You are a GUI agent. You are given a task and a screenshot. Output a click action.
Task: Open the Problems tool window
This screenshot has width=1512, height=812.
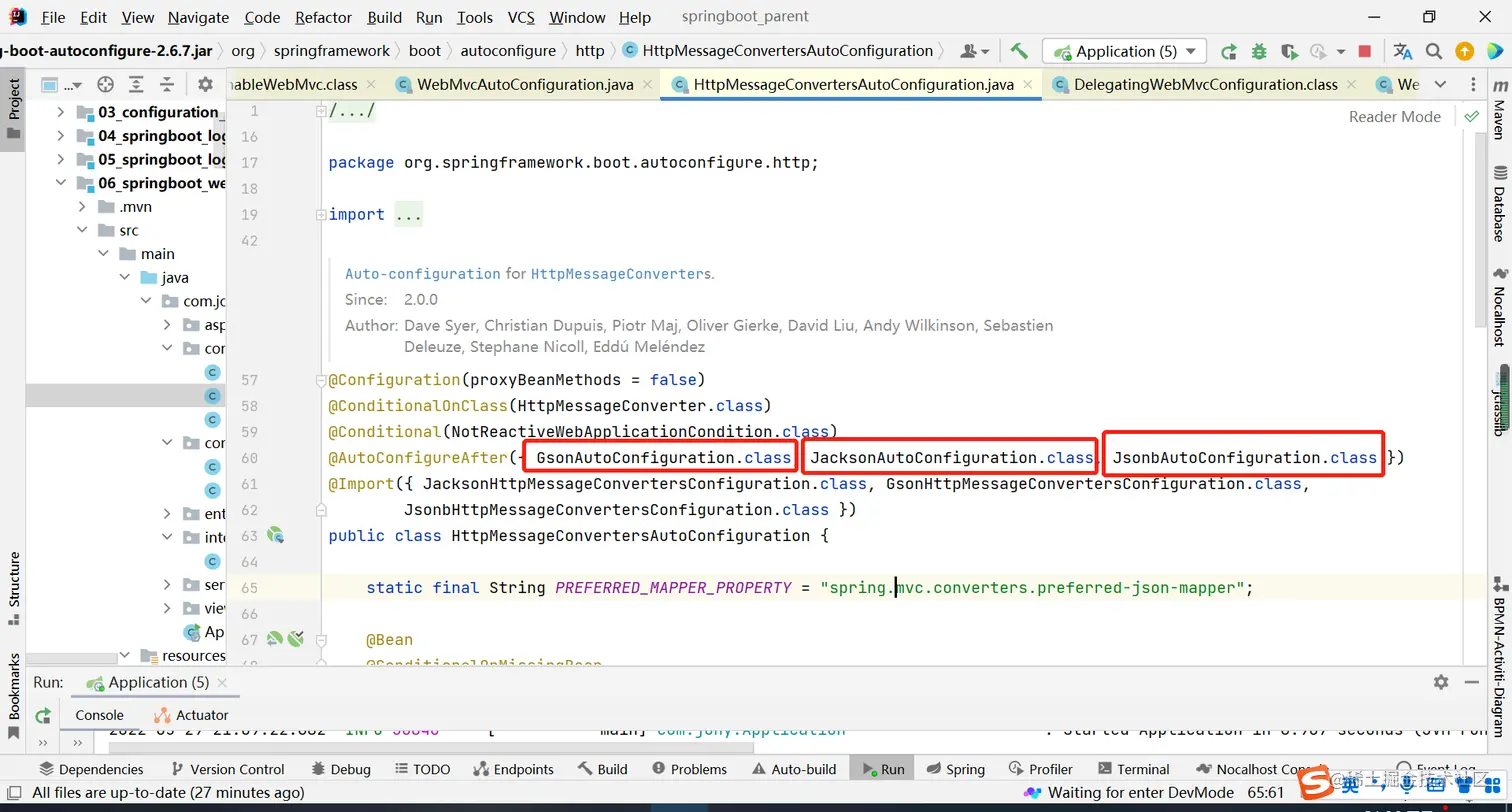click(x=689, y=769)
